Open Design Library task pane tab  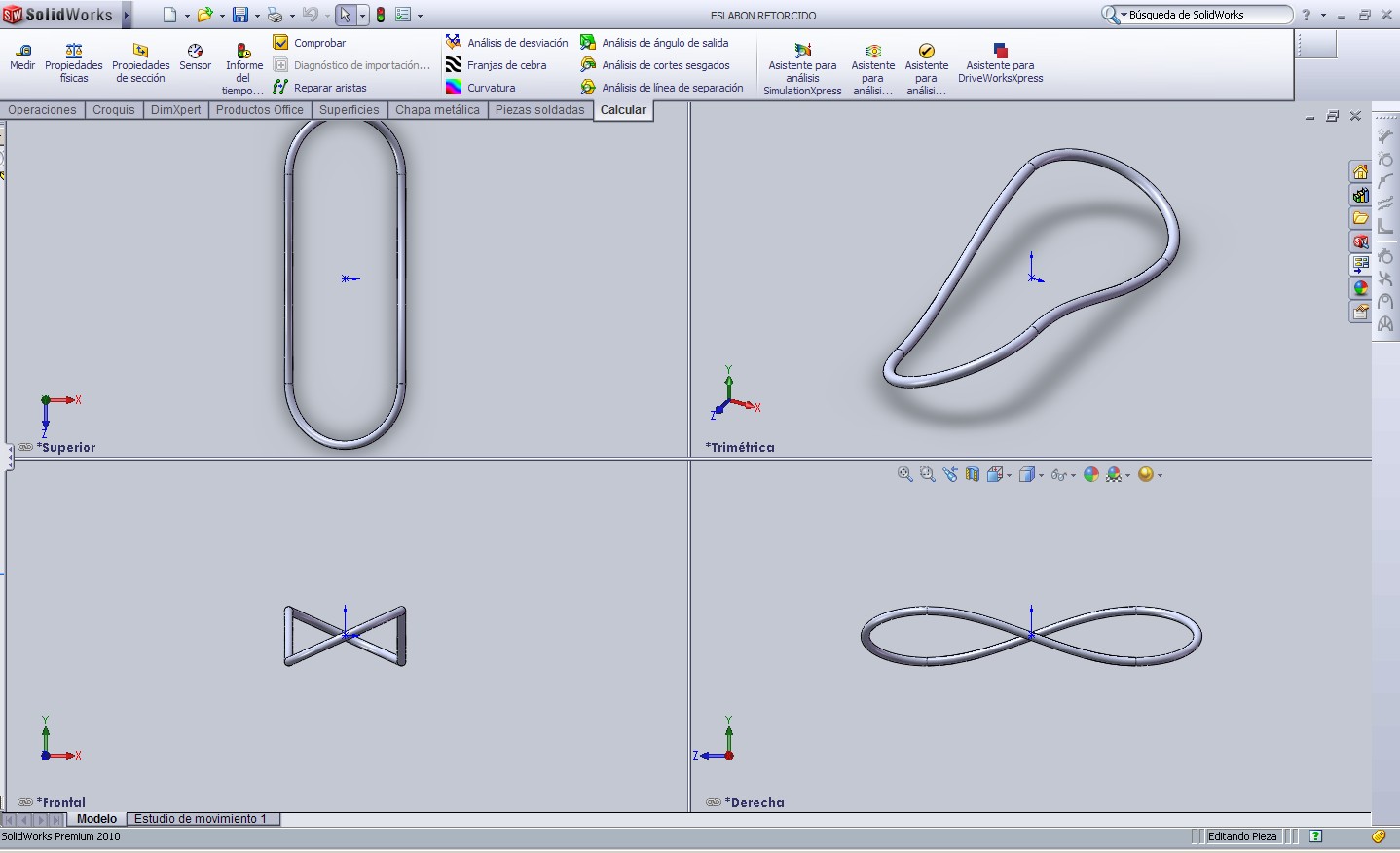1360,195
